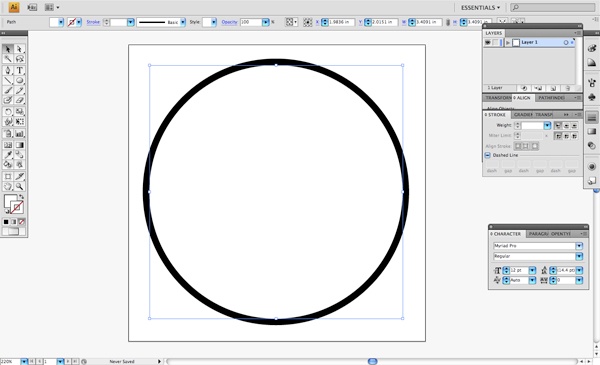Click the Stroke link in control bar
Screen dimensions: 600x365
(93, 22)
